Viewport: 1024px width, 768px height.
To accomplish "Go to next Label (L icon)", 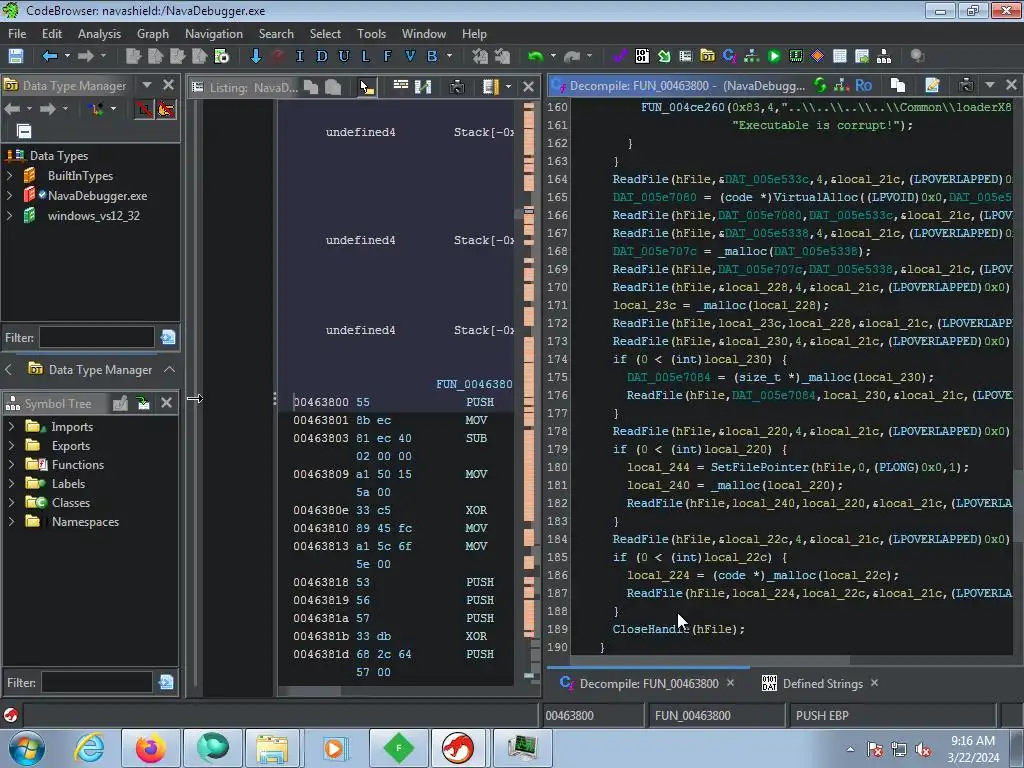I will coord(366,56).
